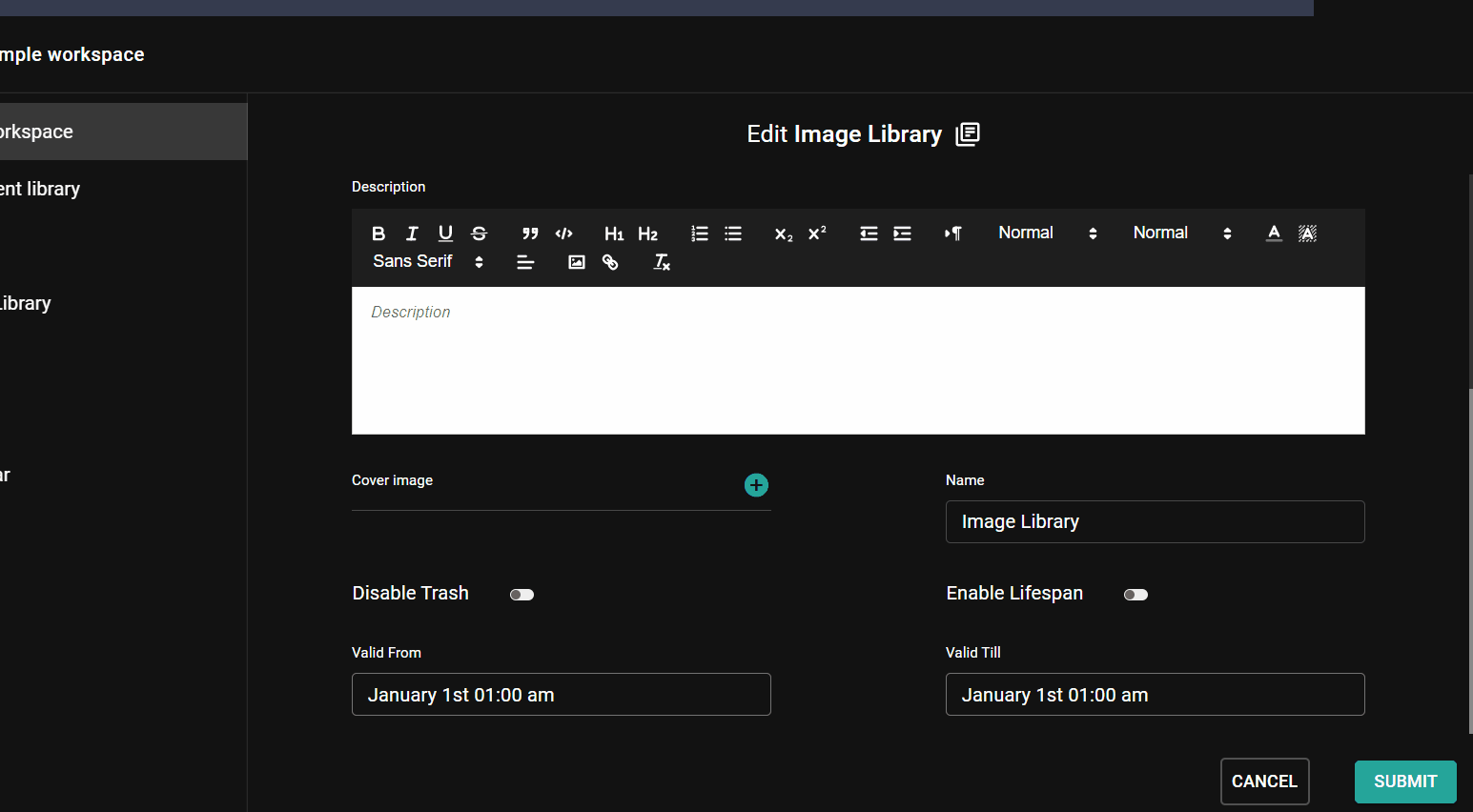Apply subscript formatting
Image resolution: width=1473 pixels, height=812 pixels.
[784, 233]
